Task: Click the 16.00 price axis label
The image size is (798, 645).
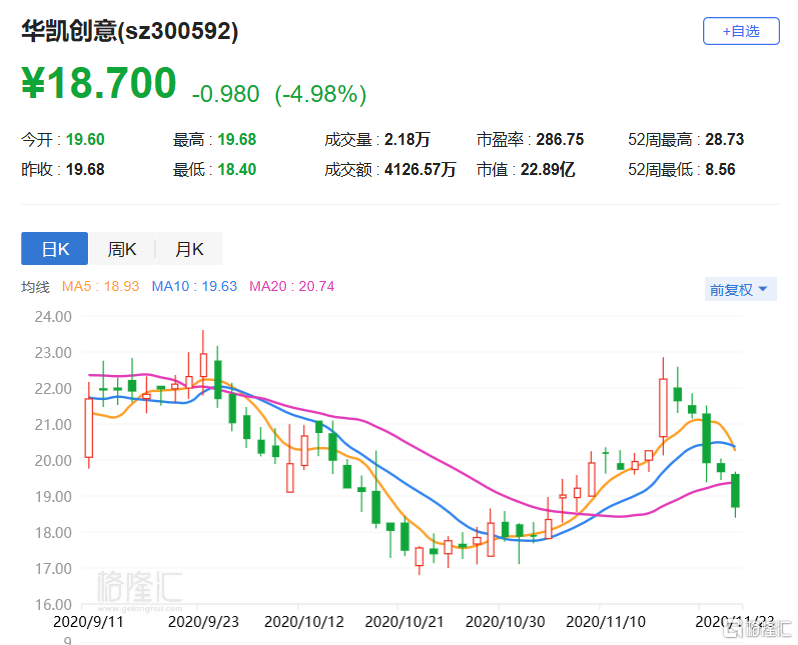Action: tap(53, 605)
